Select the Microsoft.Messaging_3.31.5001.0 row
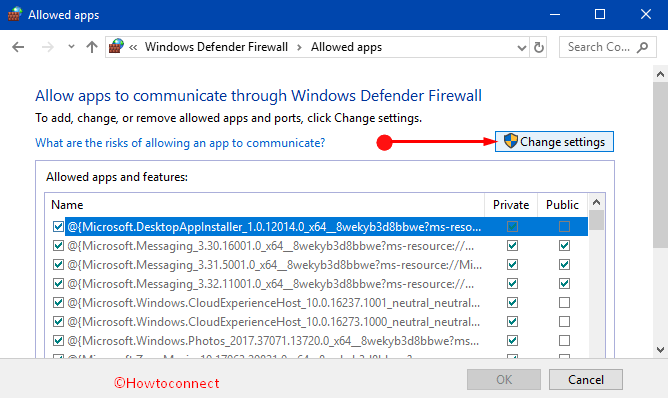668x398 pixels. 317,265
